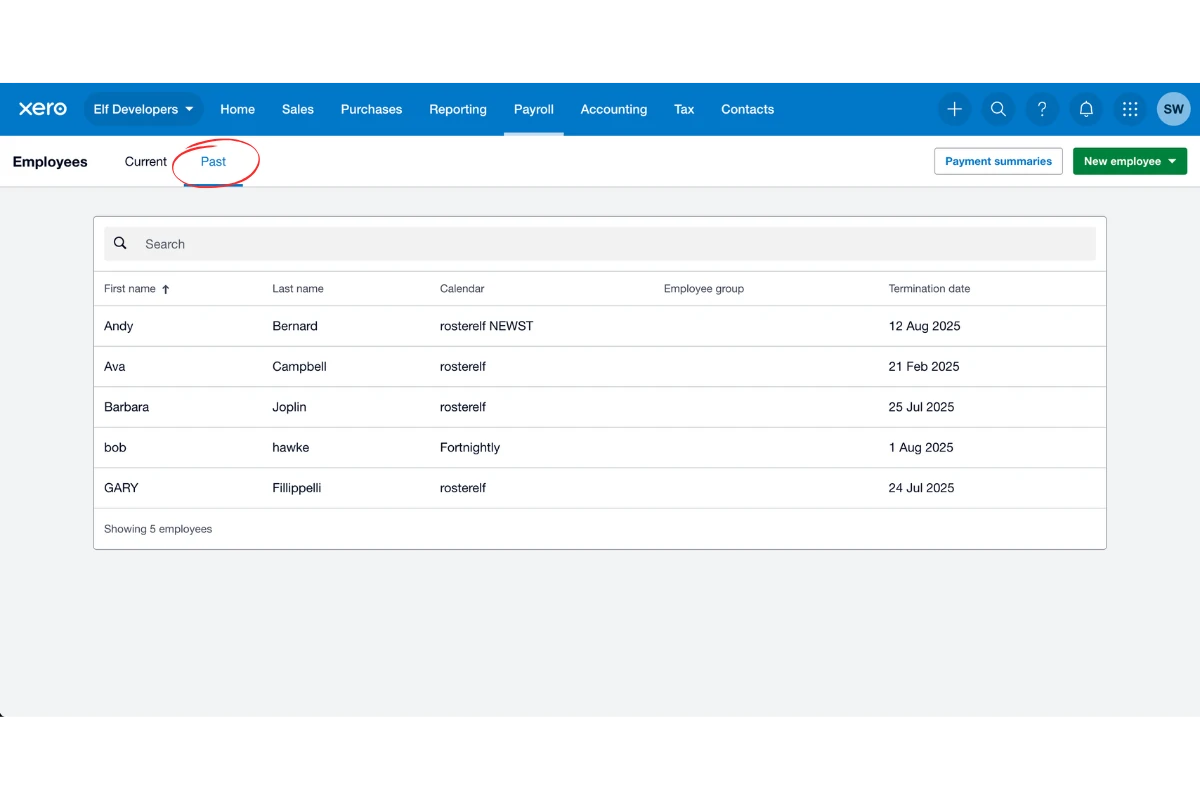Click the rosterelf NEWST calendar cell
1200x800 pixels.
click(x=486, y=326)
